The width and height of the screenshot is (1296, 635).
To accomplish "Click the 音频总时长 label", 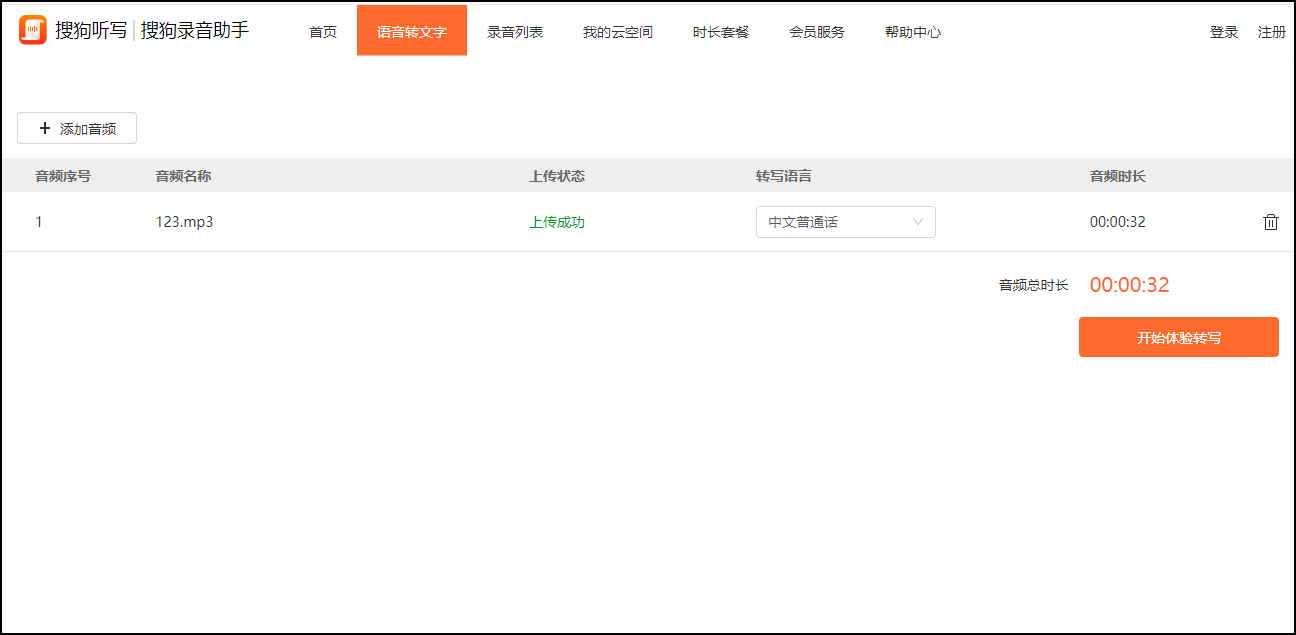I will [x=1034, y=285].
